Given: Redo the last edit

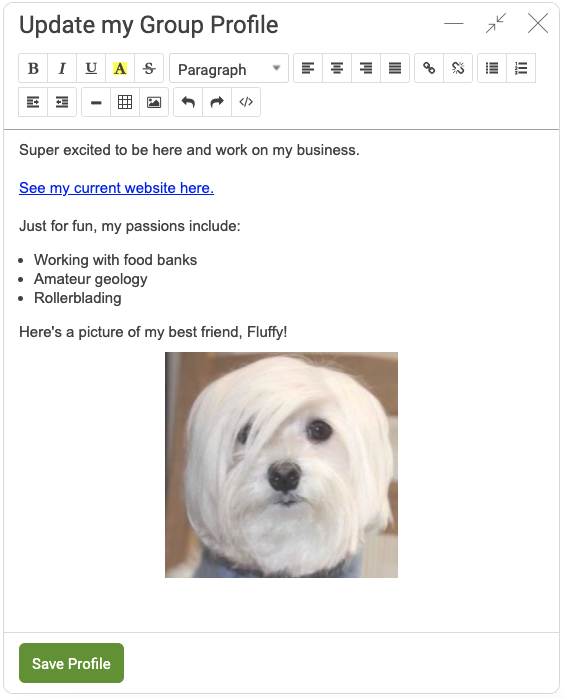Looking at the screenshot, I should click(x=217, y=102).
